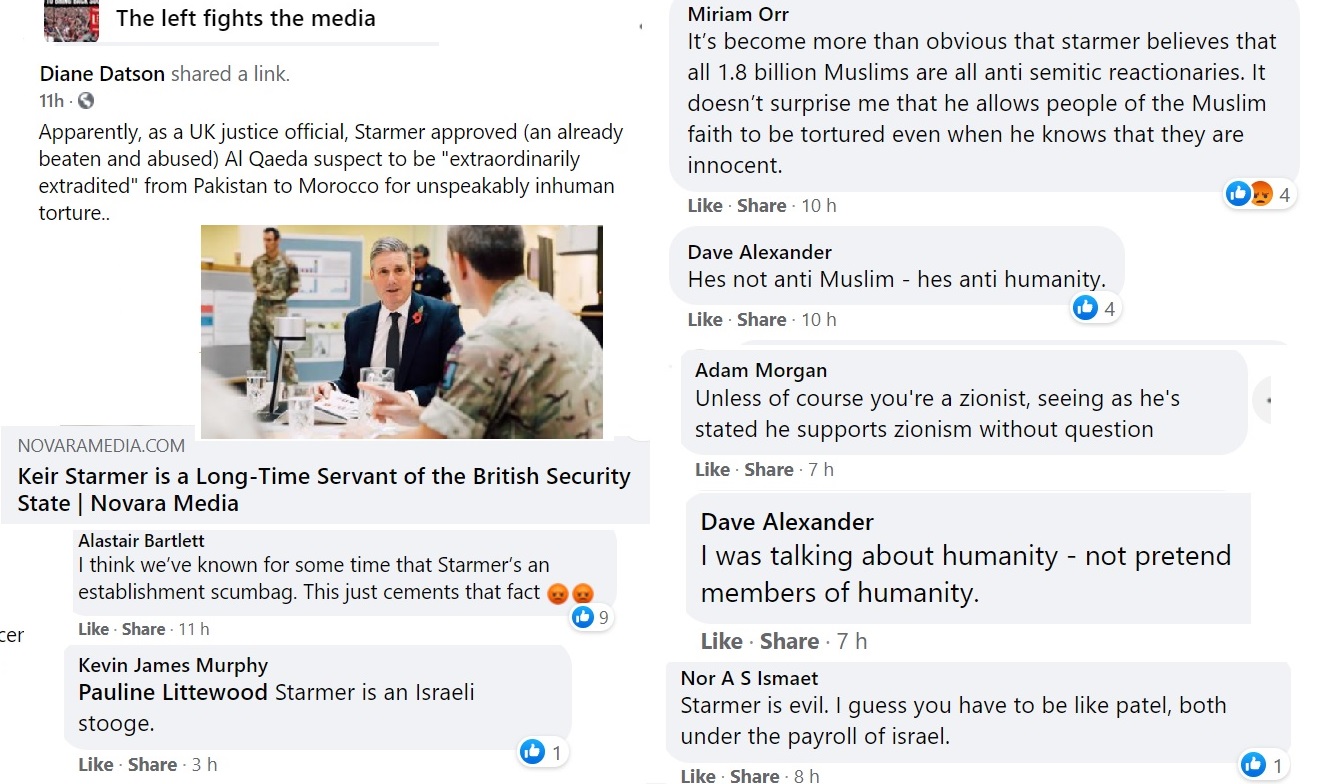Like Alastair Bartlett's comment
This screenshot has height=784, width=1321.
93,629
